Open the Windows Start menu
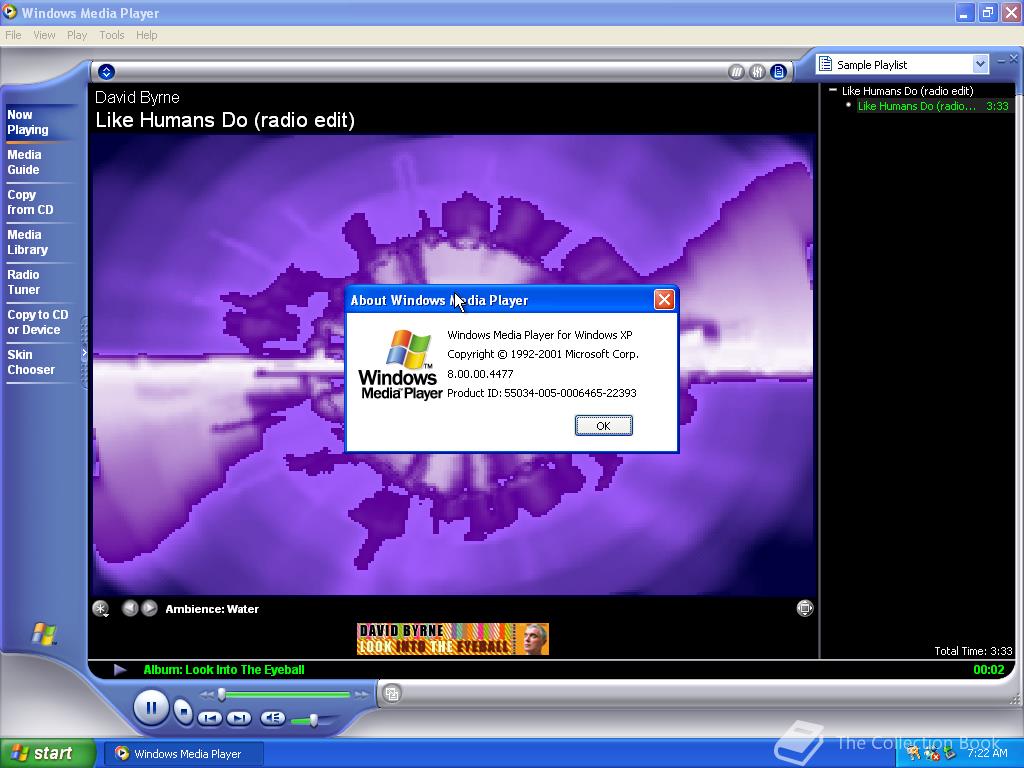The width and height of the screenshot is (1024, 768). [x=48, y=753]
